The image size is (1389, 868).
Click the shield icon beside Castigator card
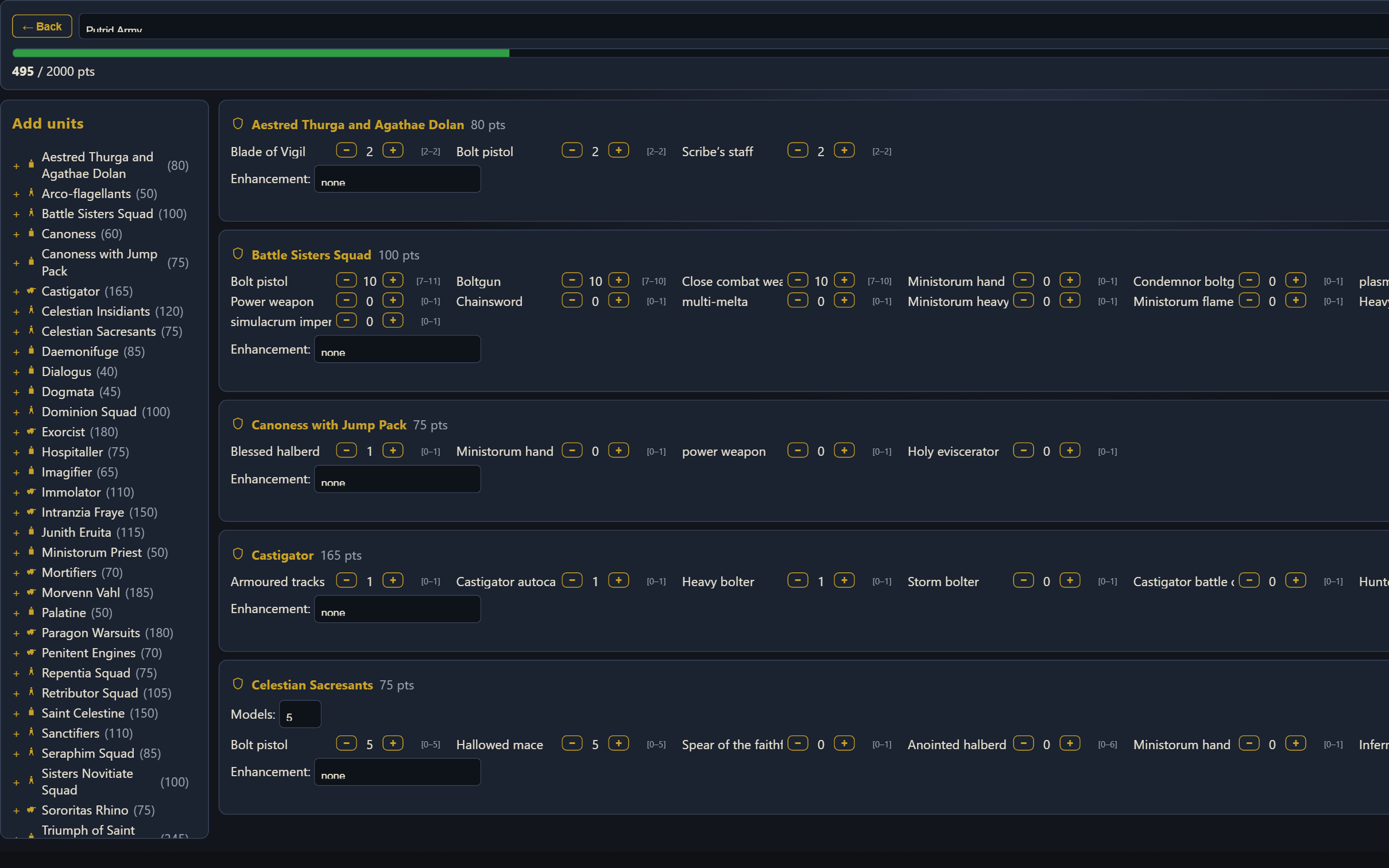(238, 554)
